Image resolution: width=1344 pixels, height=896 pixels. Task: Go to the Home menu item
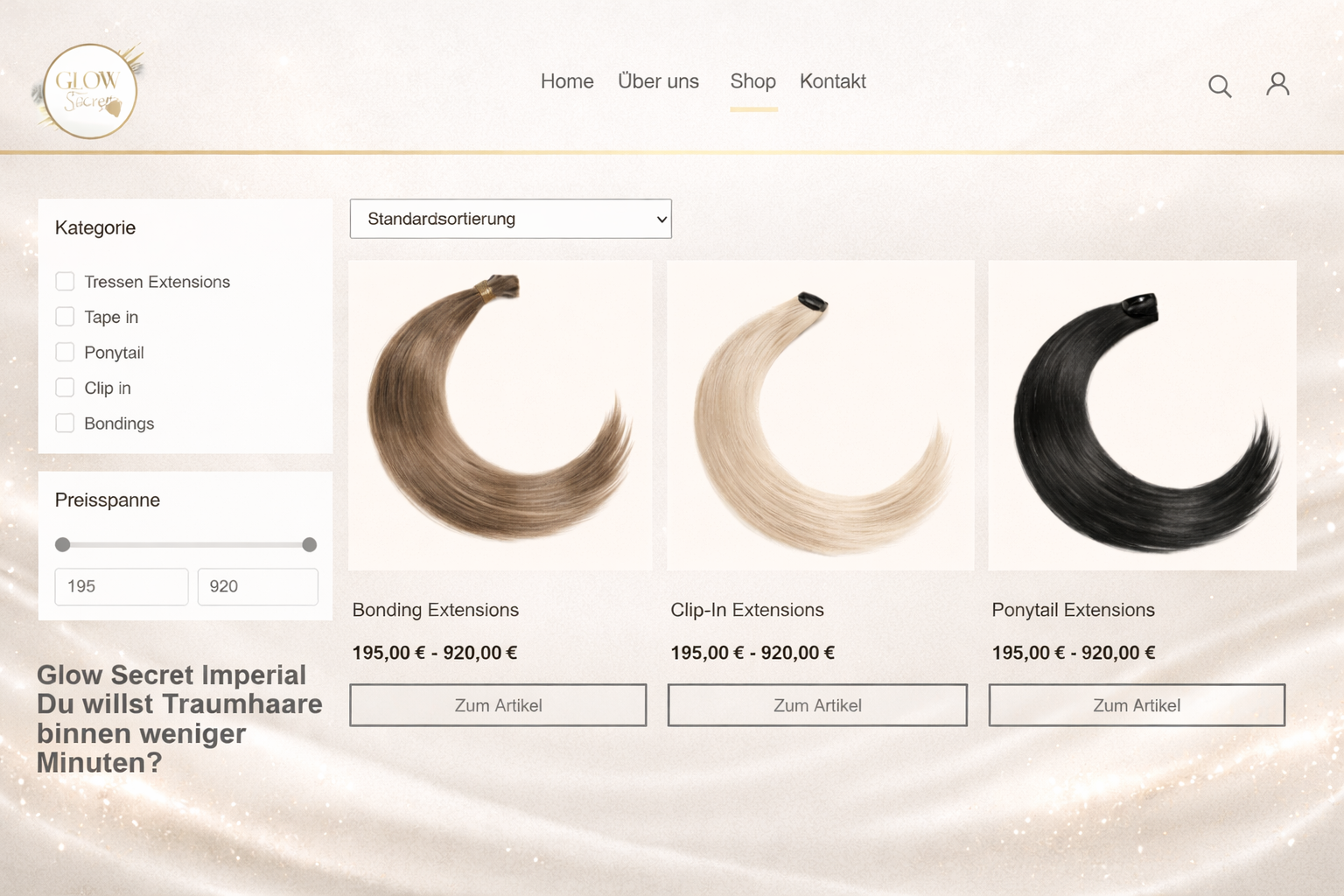[567, 81]
